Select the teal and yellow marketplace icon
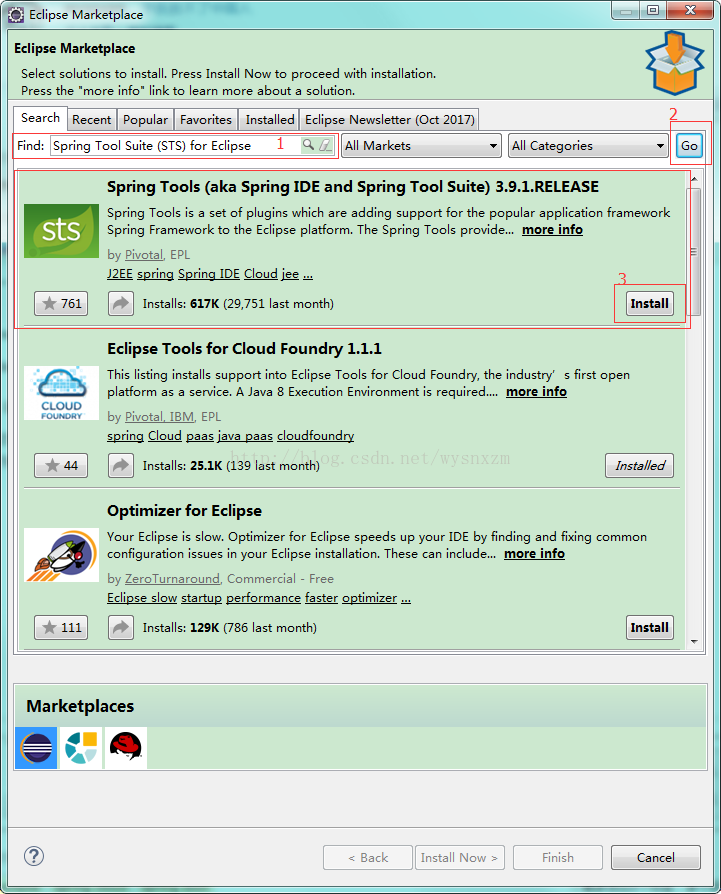This screenshot has height=894, width=721. (81, 747)
